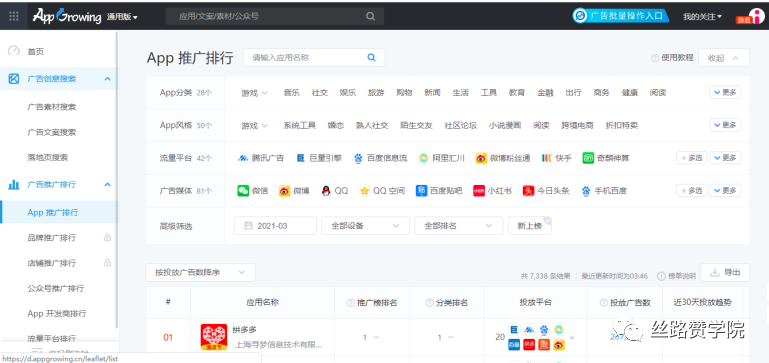Click the 广告批量操作入口 button

pyautogui.click(x=621, y=16)
